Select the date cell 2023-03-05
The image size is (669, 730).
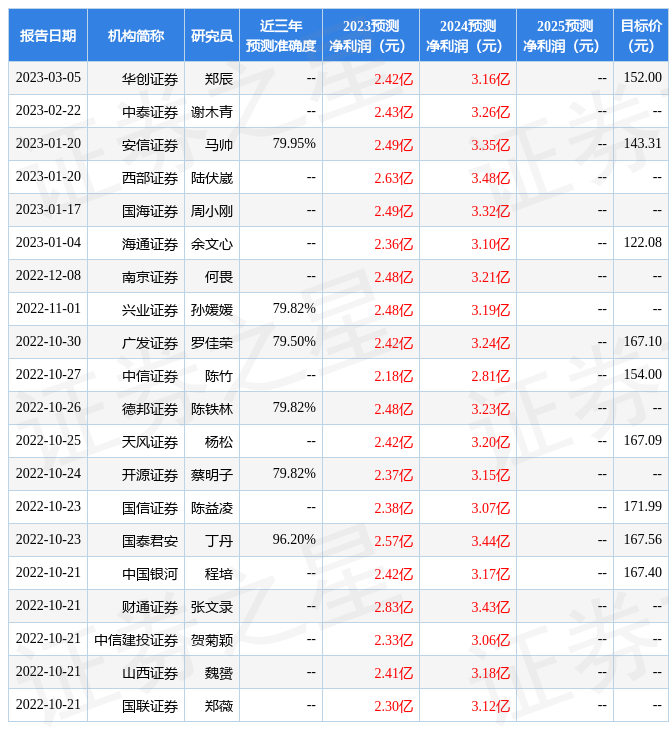[x=48, y=77]
